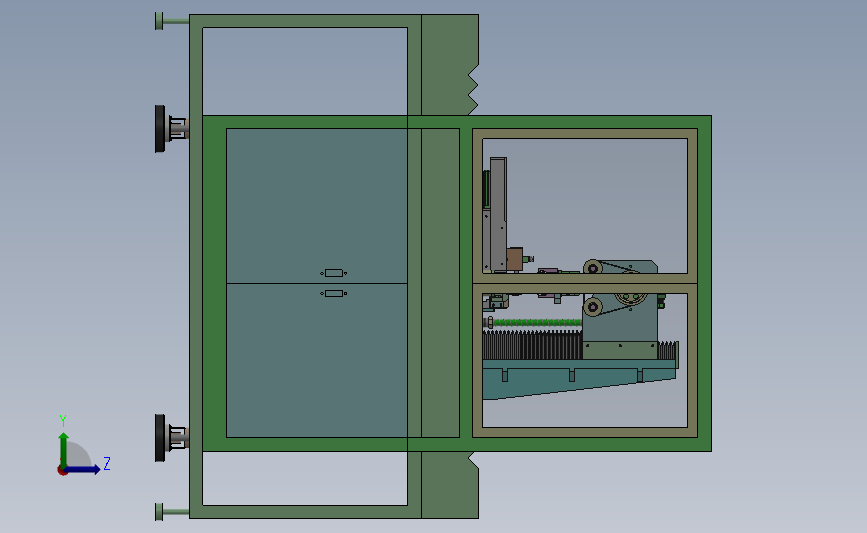Click the Z label of the triad
Screen dimensions: 867x533
coord(107,463)
